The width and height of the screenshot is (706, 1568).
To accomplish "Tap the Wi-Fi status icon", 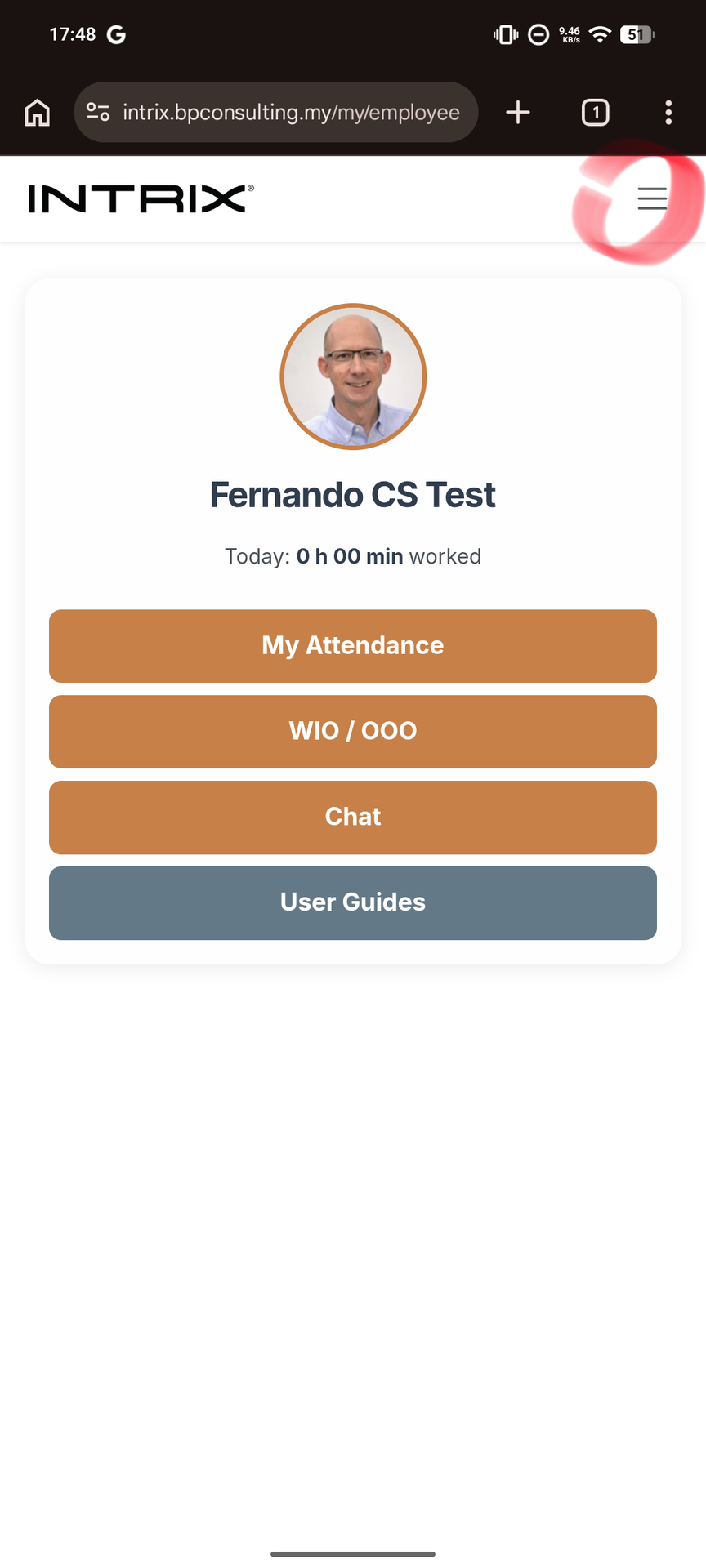I will click(x=601, y=34).
